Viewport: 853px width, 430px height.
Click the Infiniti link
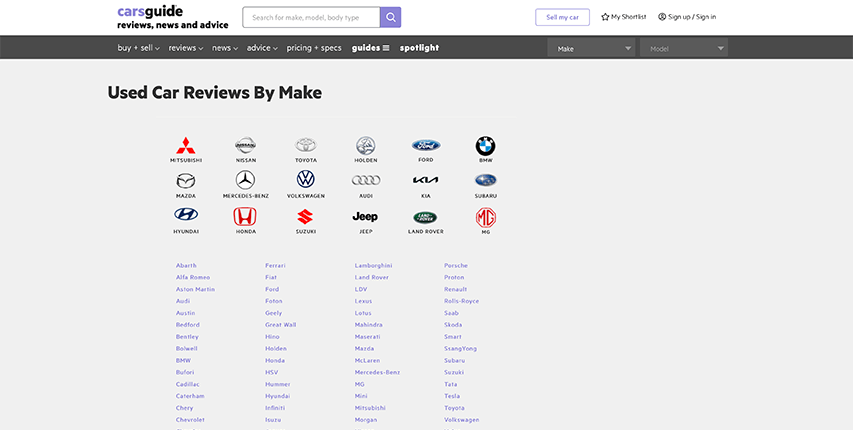(275, 408)
